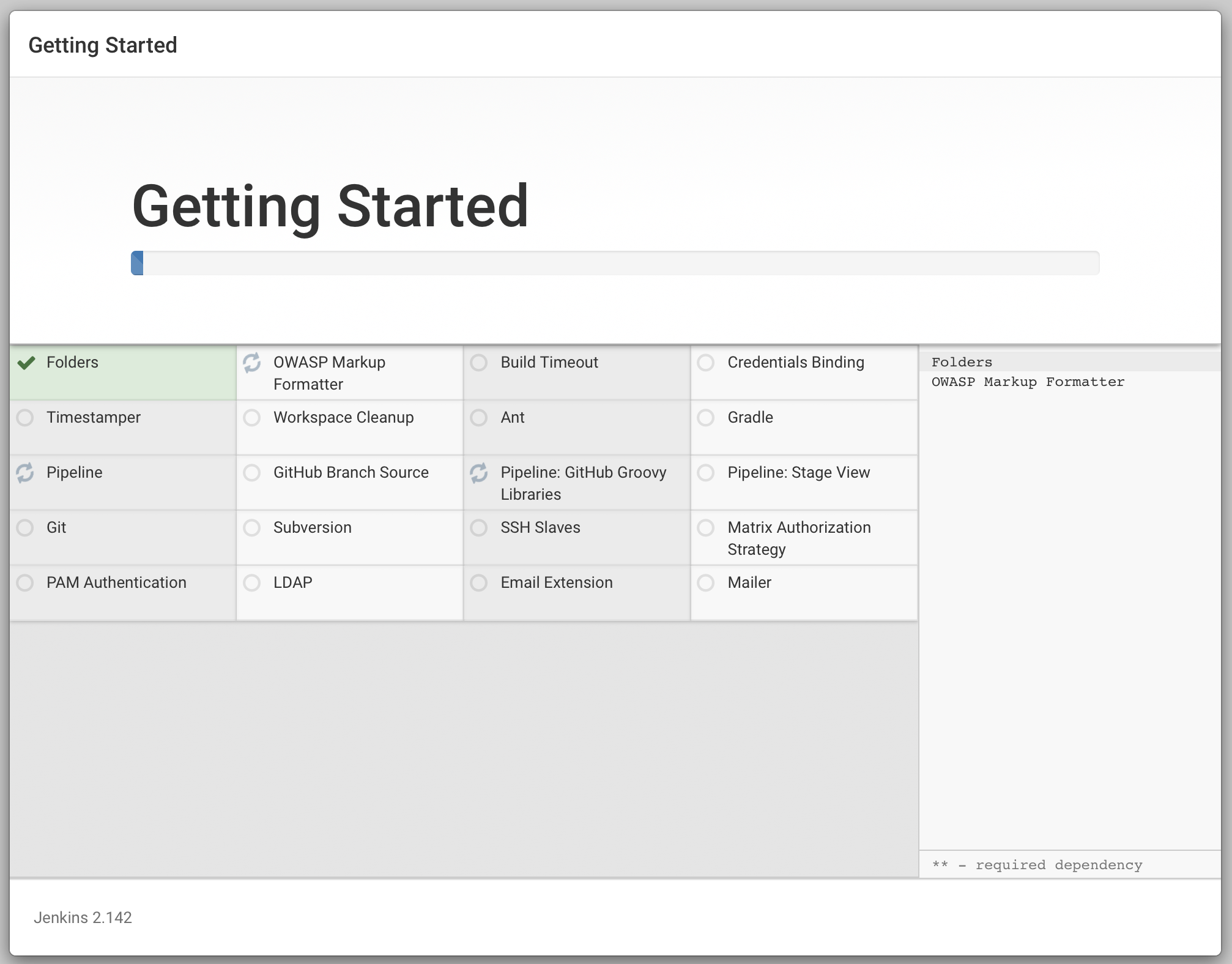Screen dimensions: 1232x964
Task: Click the pending circle next to Gradle
Action: tap(706, 418)
